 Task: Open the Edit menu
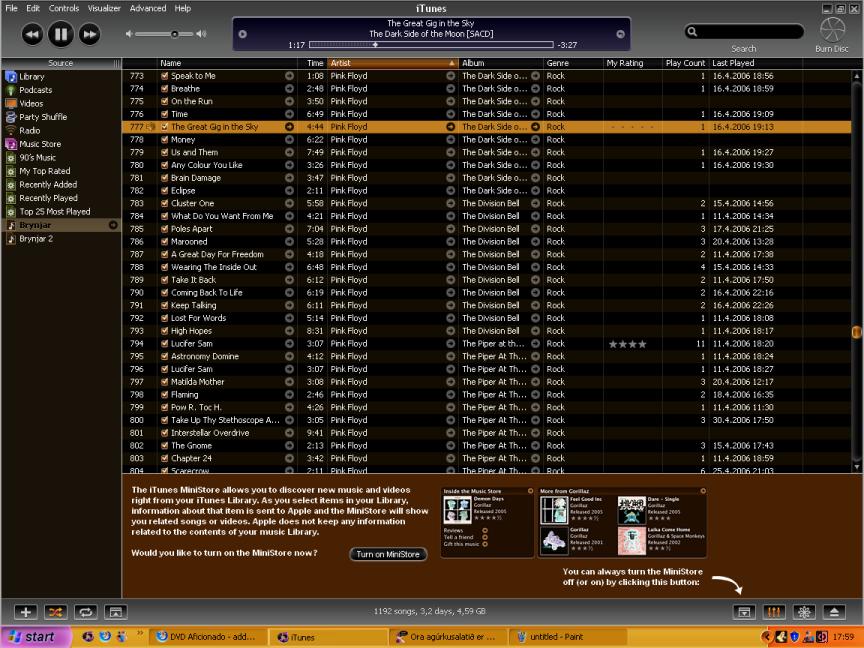[33, 8]
